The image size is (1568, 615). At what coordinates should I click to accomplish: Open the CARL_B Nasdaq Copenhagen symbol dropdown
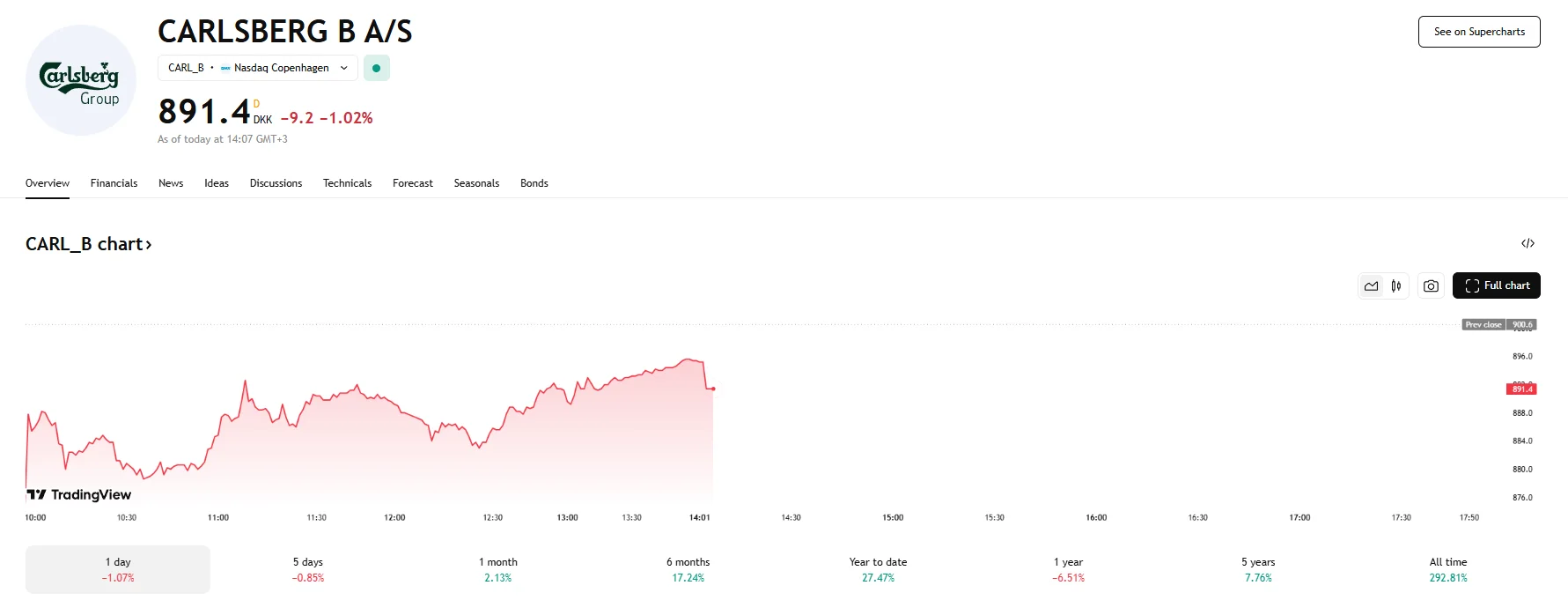258,68
